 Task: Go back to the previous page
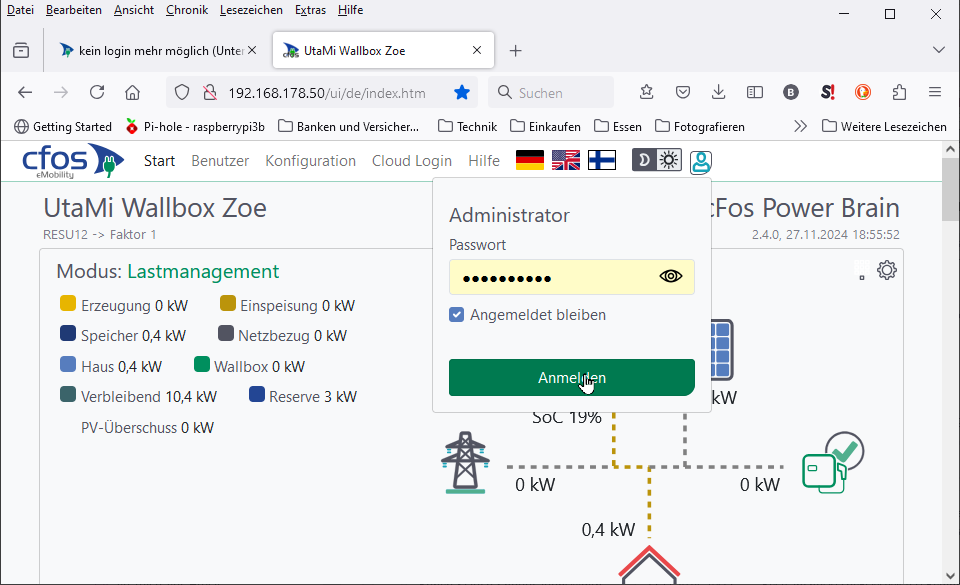[x=25, y=92]
